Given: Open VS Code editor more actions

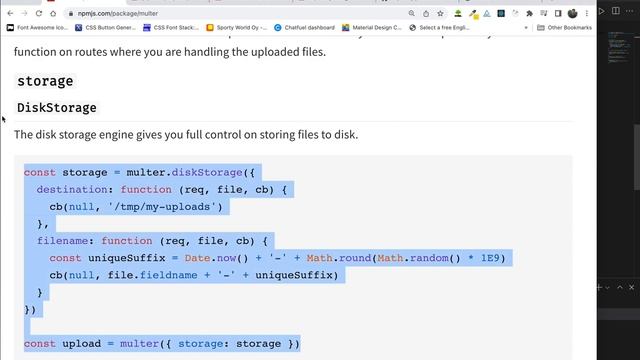Looking at the screenshot, I should 630,11.
